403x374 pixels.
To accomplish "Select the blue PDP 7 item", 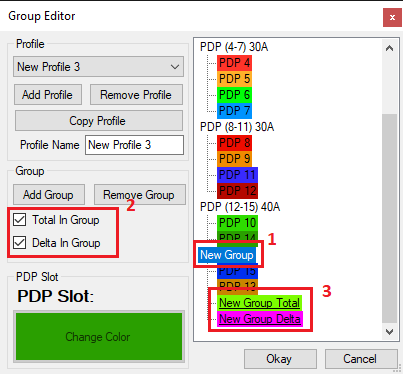I will (234, 111).
